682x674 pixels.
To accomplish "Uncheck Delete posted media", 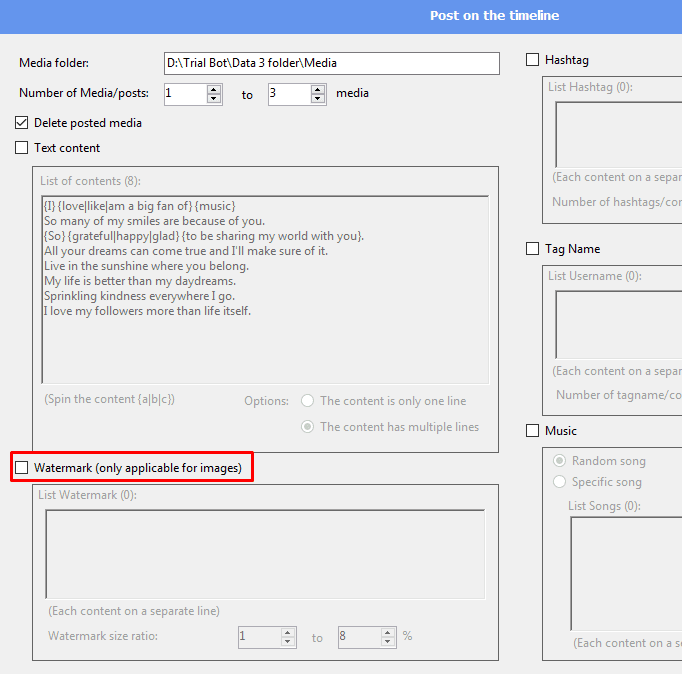I will 22,123.
